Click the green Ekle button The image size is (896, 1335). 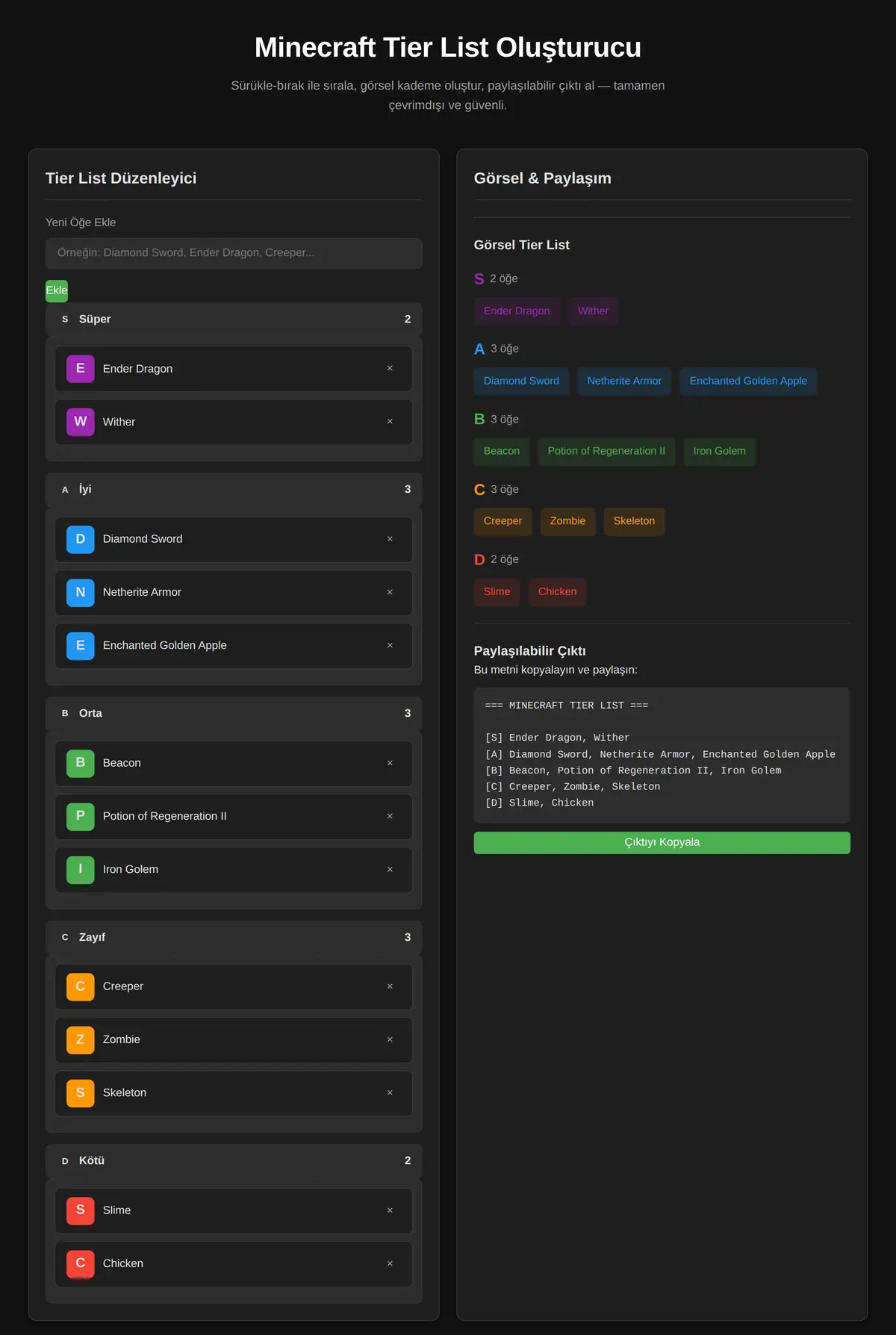tap(57, 290)
